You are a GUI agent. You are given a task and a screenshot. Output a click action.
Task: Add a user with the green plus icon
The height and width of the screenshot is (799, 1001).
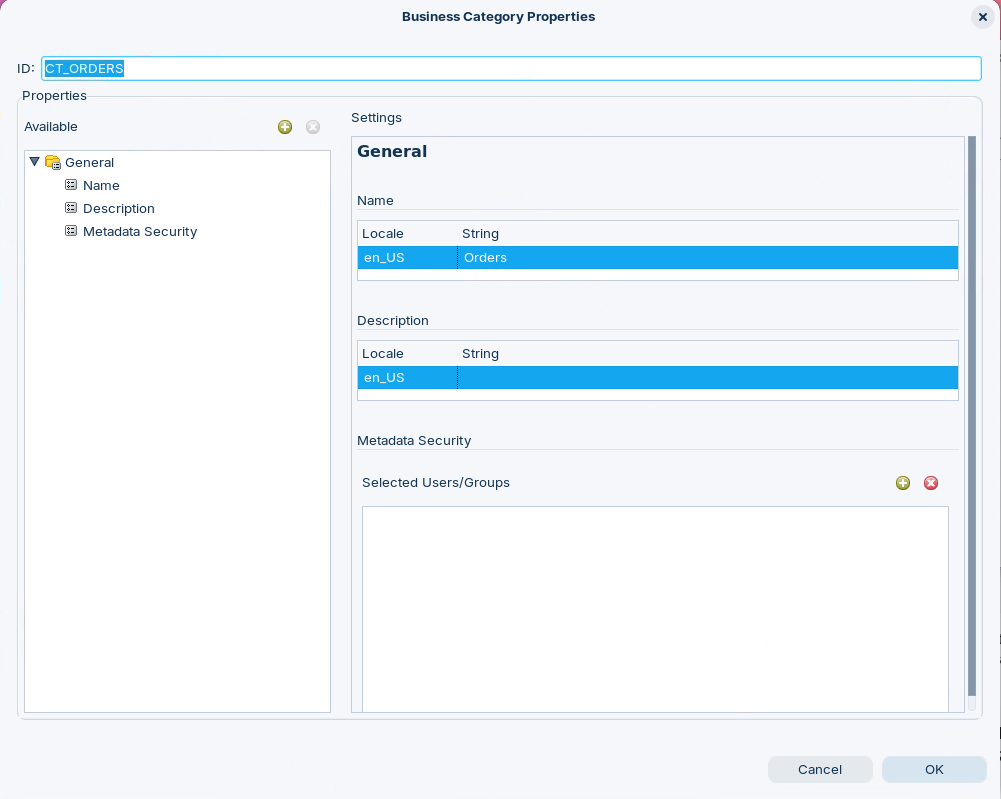[903, 483]
